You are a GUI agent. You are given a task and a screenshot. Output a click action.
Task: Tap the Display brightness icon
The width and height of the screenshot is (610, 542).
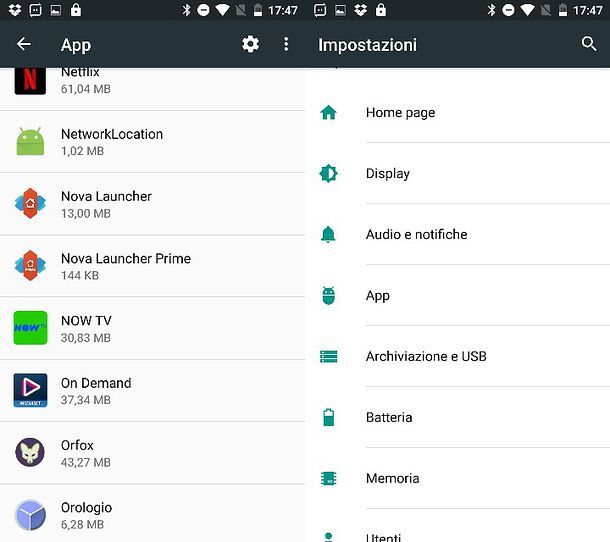328,173
